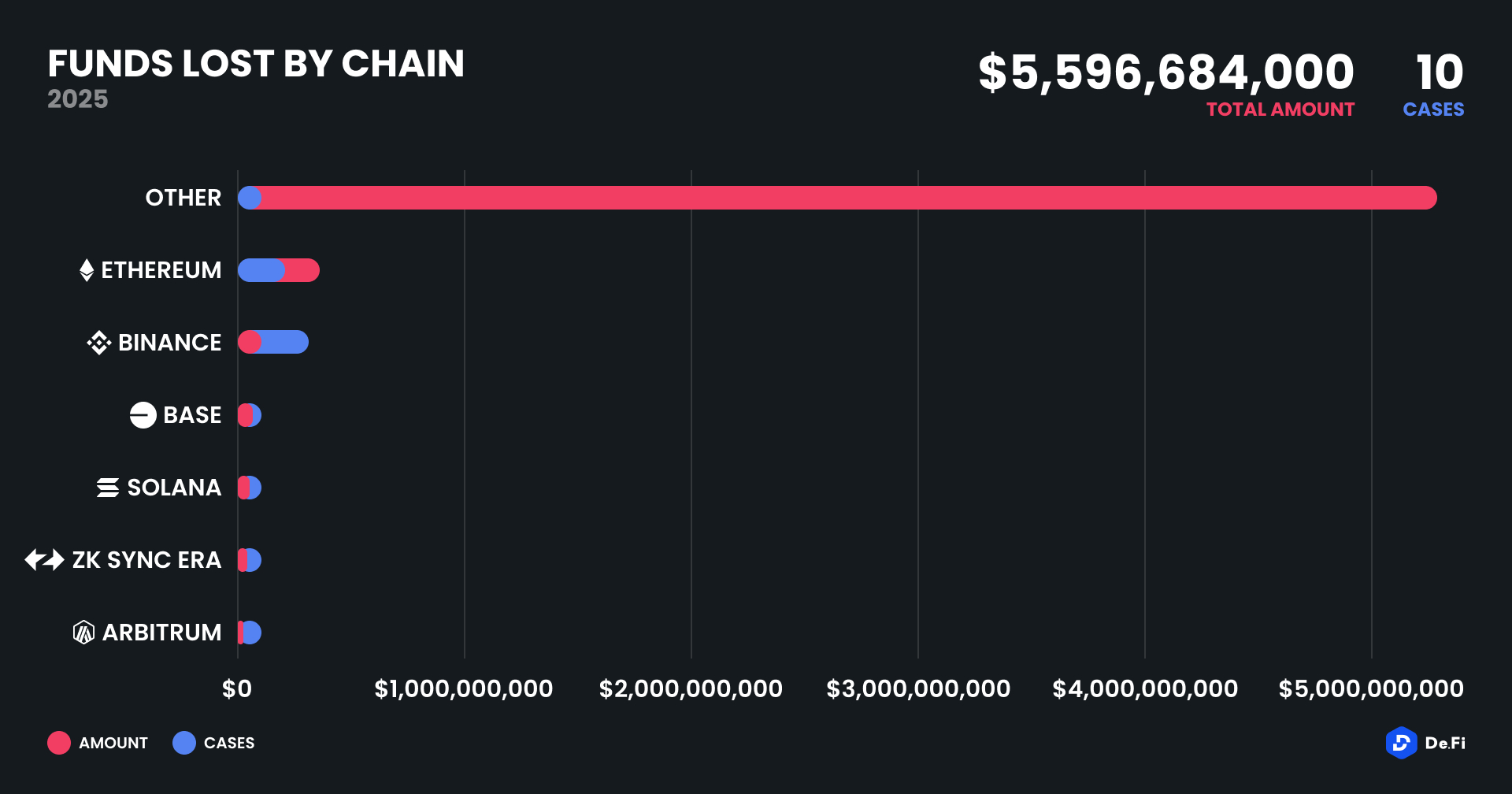This screenshot has height=794, width=1512.
Task: Click the CASES label under number 10
Action: (x=1433, y=109)
